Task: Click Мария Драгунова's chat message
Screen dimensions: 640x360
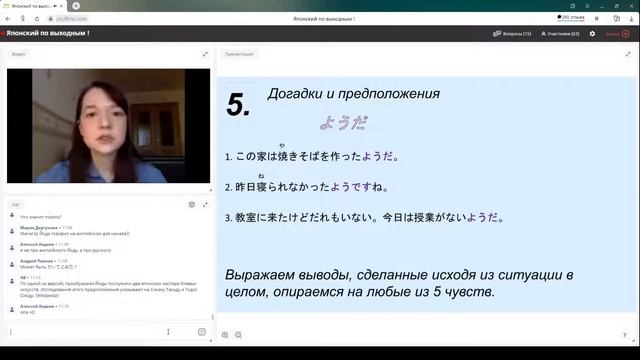Action: click(75, 233)
